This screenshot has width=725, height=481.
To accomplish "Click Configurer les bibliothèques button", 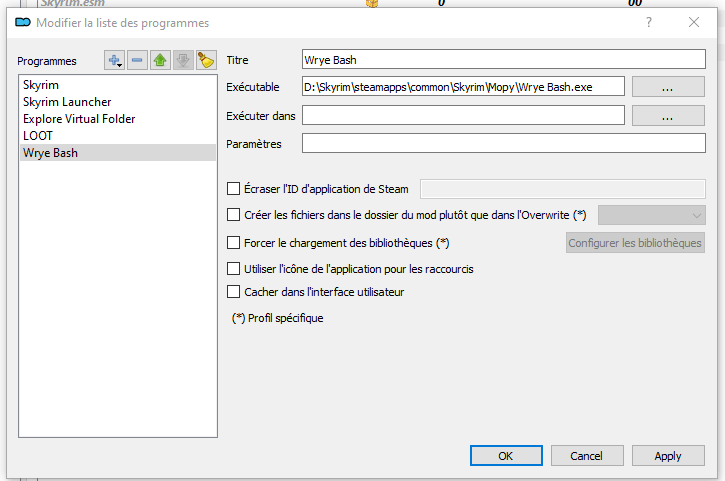I will (635, 243).
